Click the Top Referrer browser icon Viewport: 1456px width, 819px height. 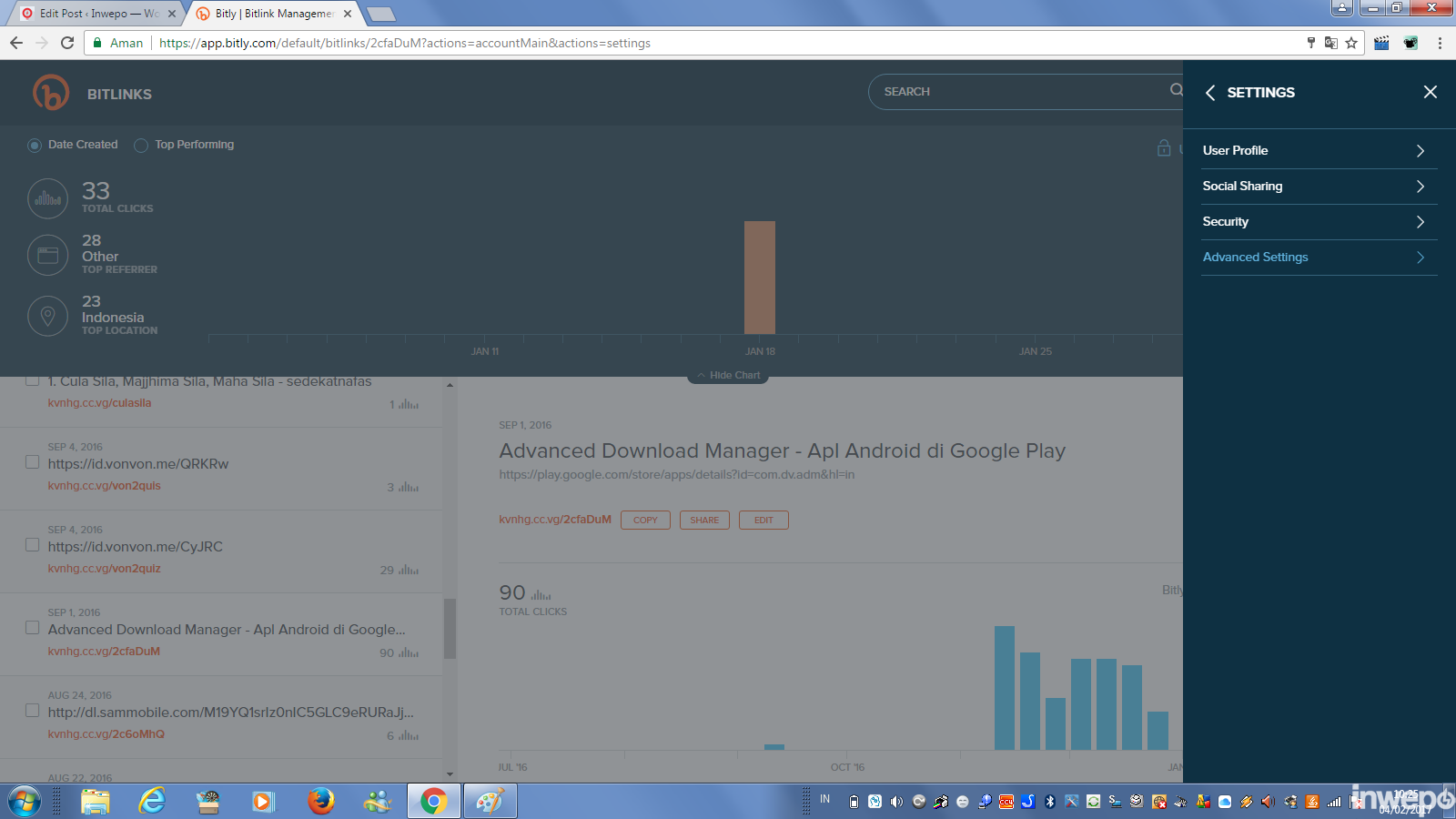click(x=48, y=255)
